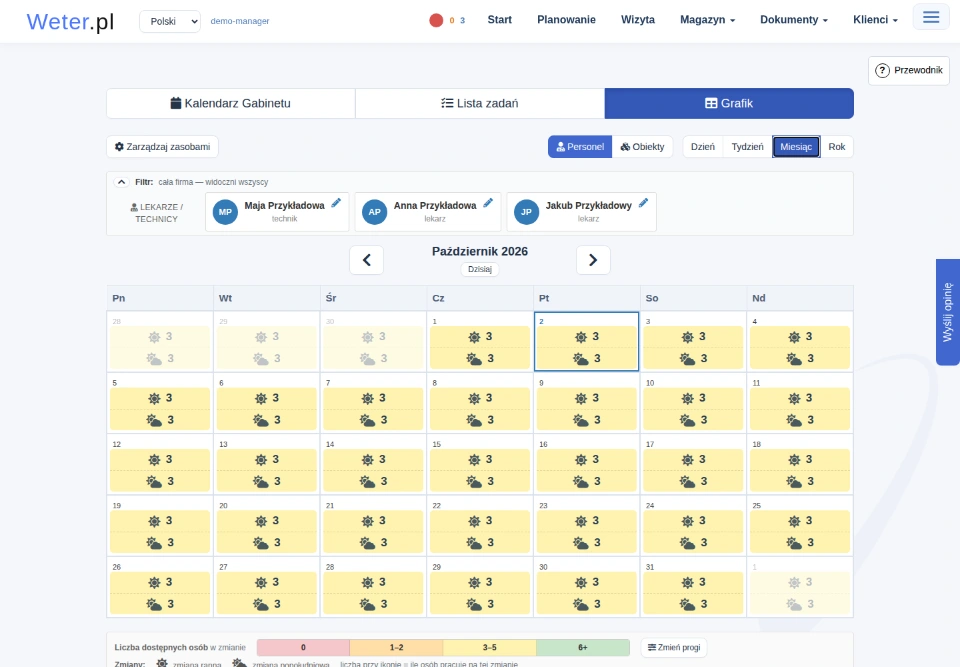Switch view to Obiekty
The image size is (960, 667).
pyautogui.click(x=642, y=147)
